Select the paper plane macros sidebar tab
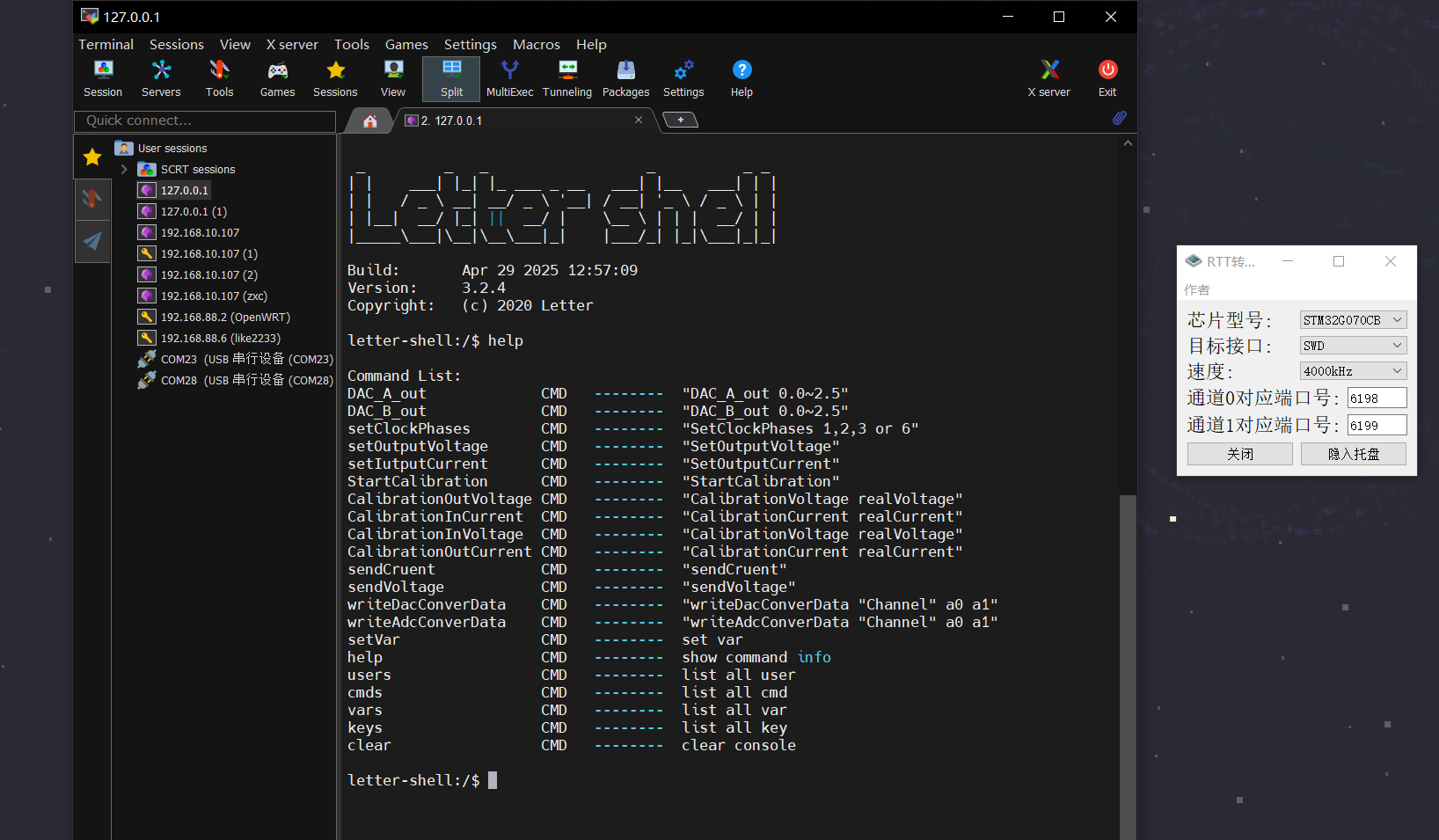This screenshot has width=1439, height=840. (92, 241)
